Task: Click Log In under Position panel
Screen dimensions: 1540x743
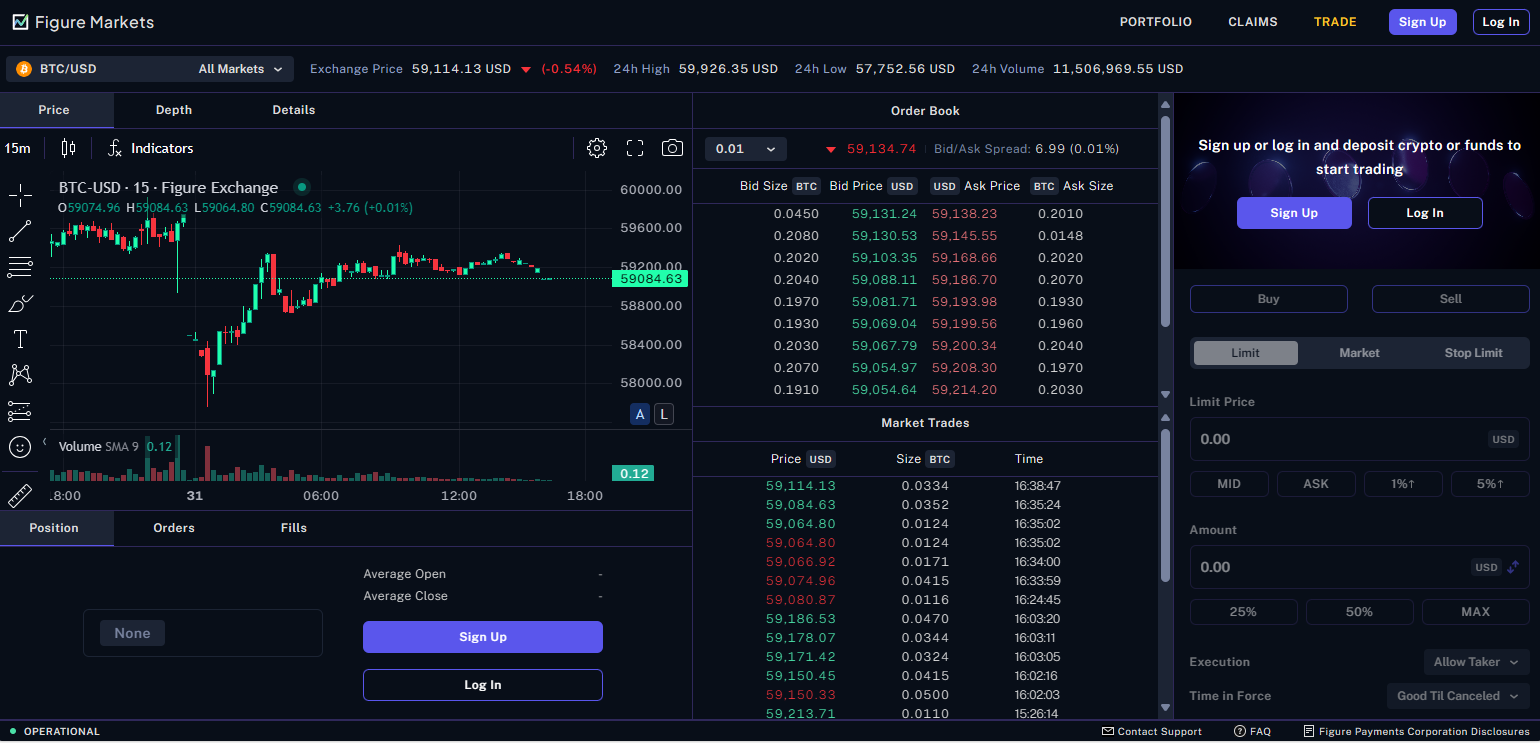Action: point(483,685)
